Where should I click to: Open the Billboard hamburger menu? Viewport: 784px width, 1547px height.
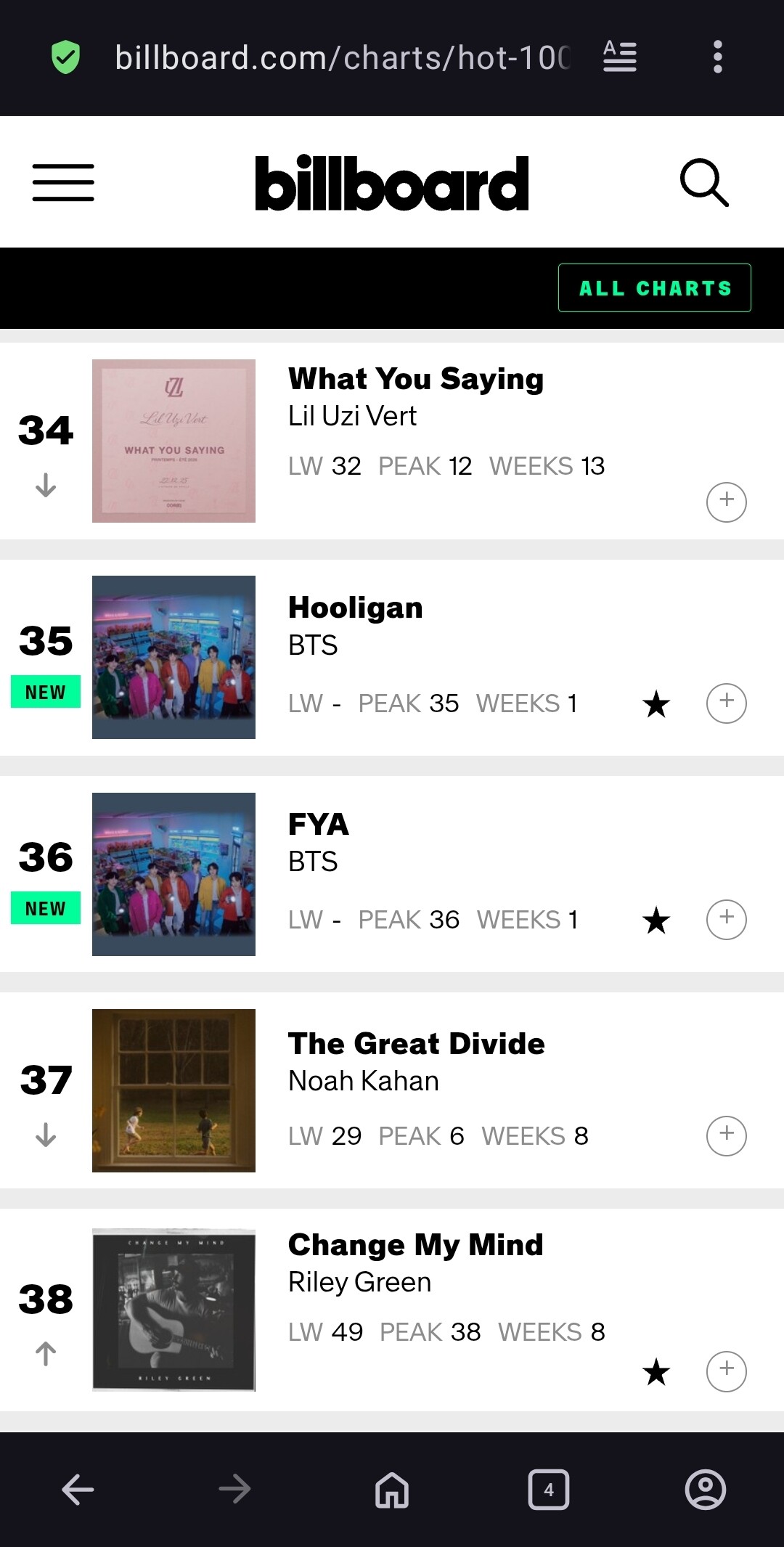pyautogui.click(x=63, y=182)
